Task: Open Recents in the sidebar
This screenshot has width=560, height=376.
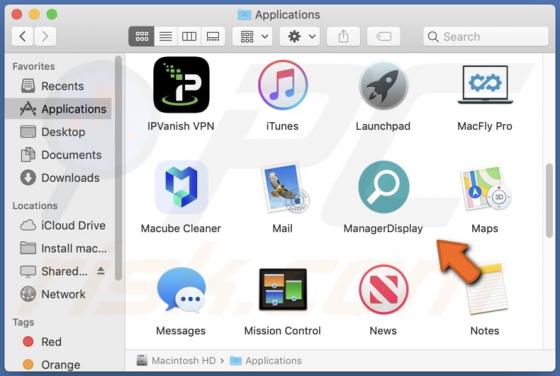Action: click(59, 86)
